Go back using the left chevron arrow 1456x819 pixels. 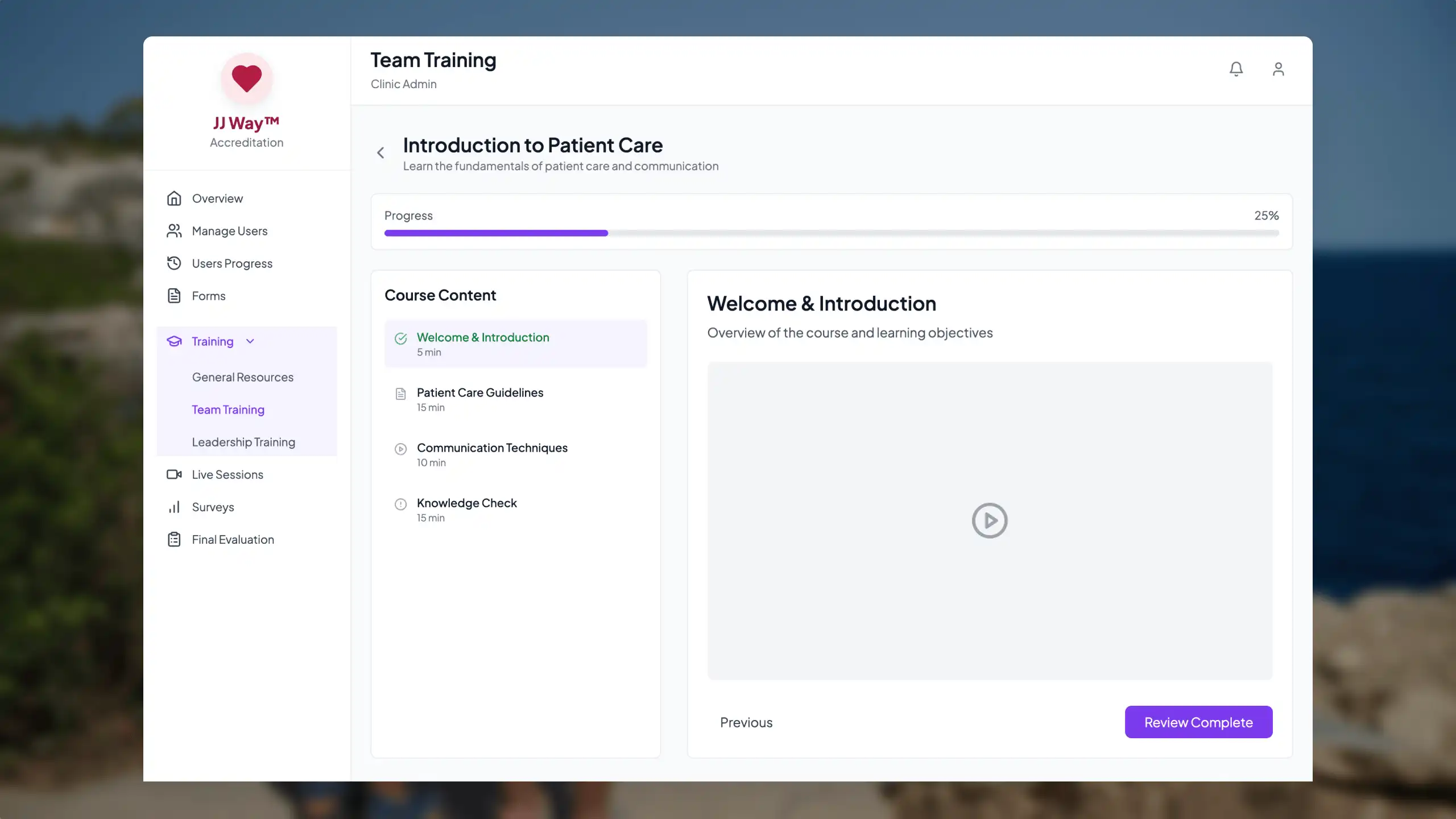(380, 152)
